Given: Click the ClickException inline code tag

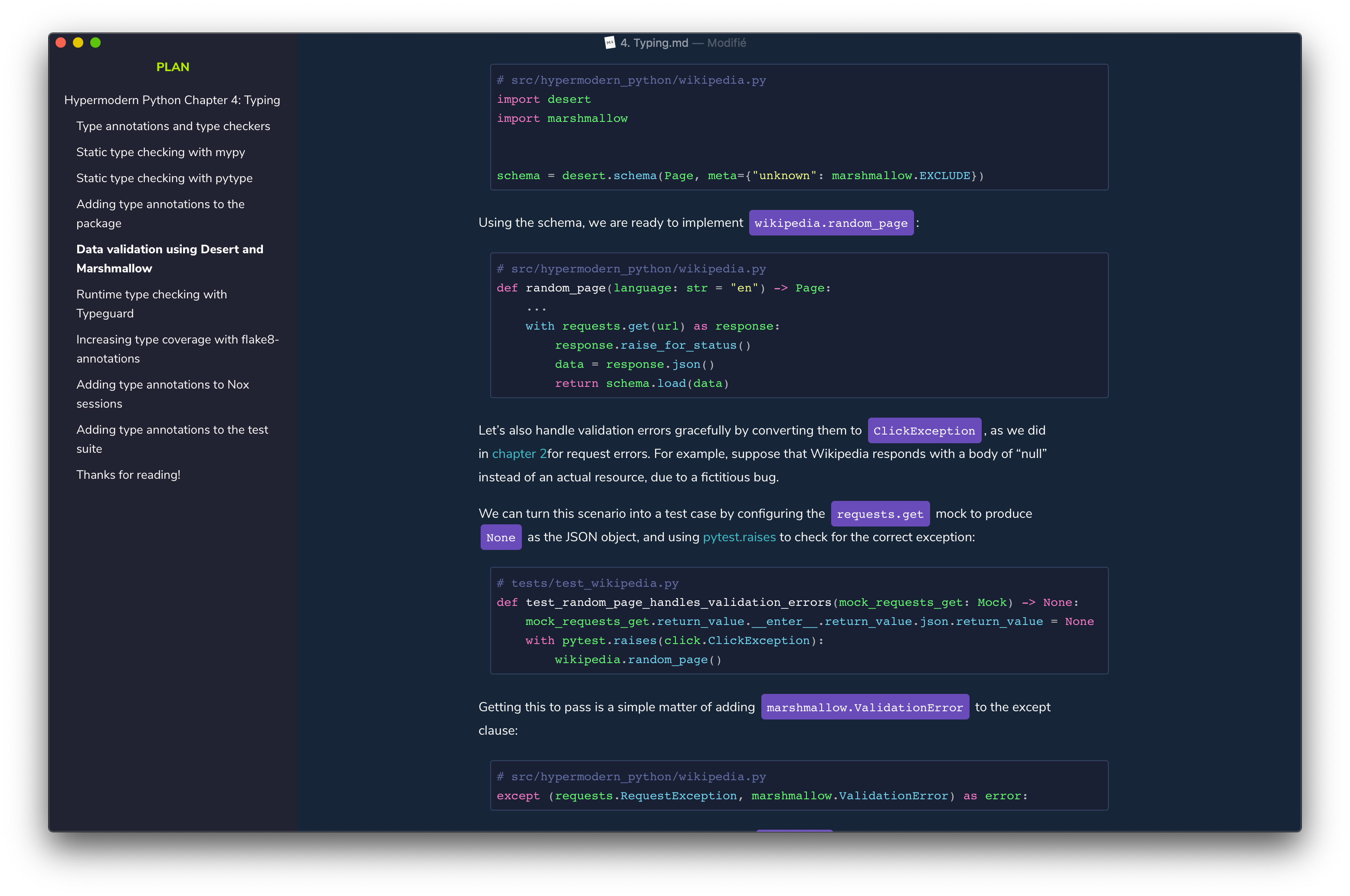Looking at the screenshot, I should pos(924,431).
